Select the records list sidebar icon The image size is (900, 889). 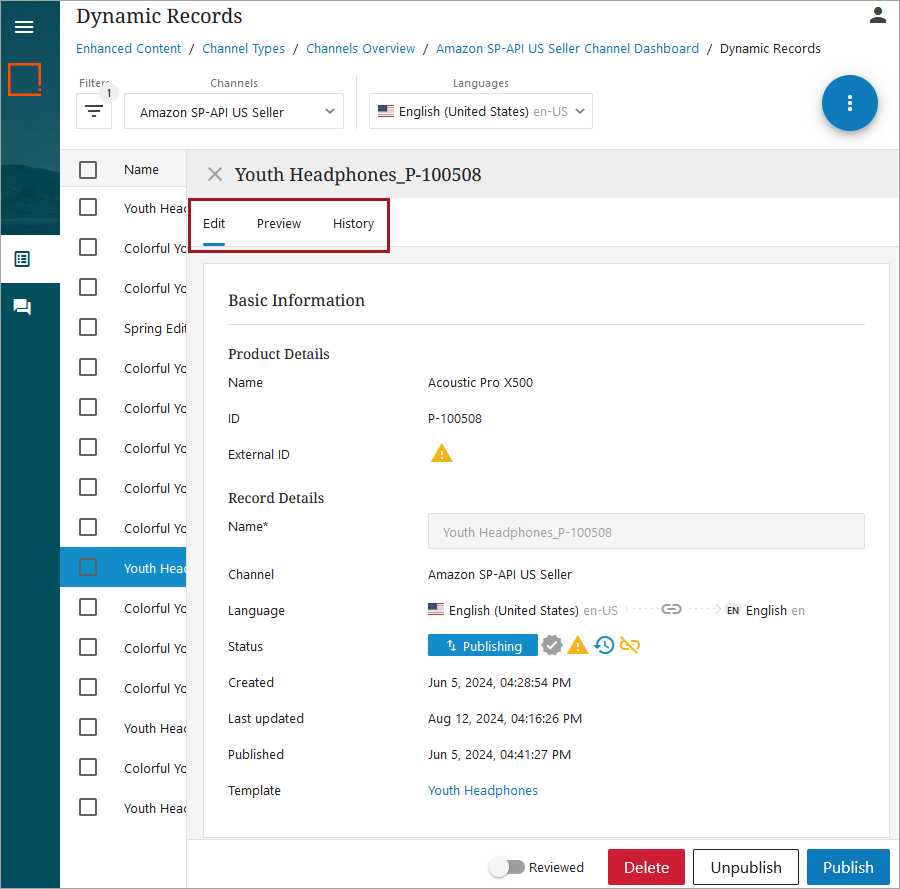point(22,259)
